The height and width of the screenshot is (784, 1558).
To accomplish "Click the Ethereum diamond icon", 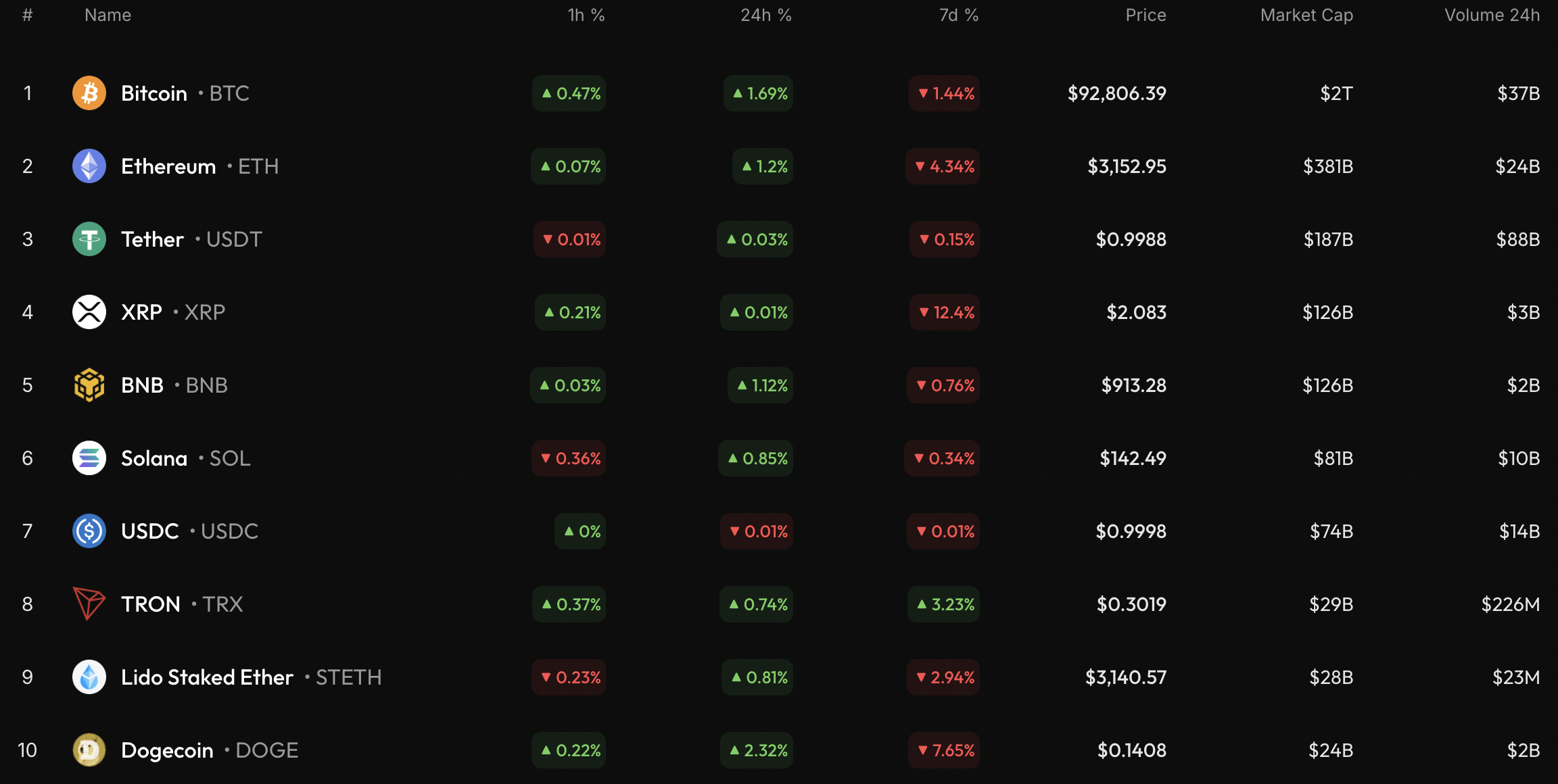I will click(89, 166).
